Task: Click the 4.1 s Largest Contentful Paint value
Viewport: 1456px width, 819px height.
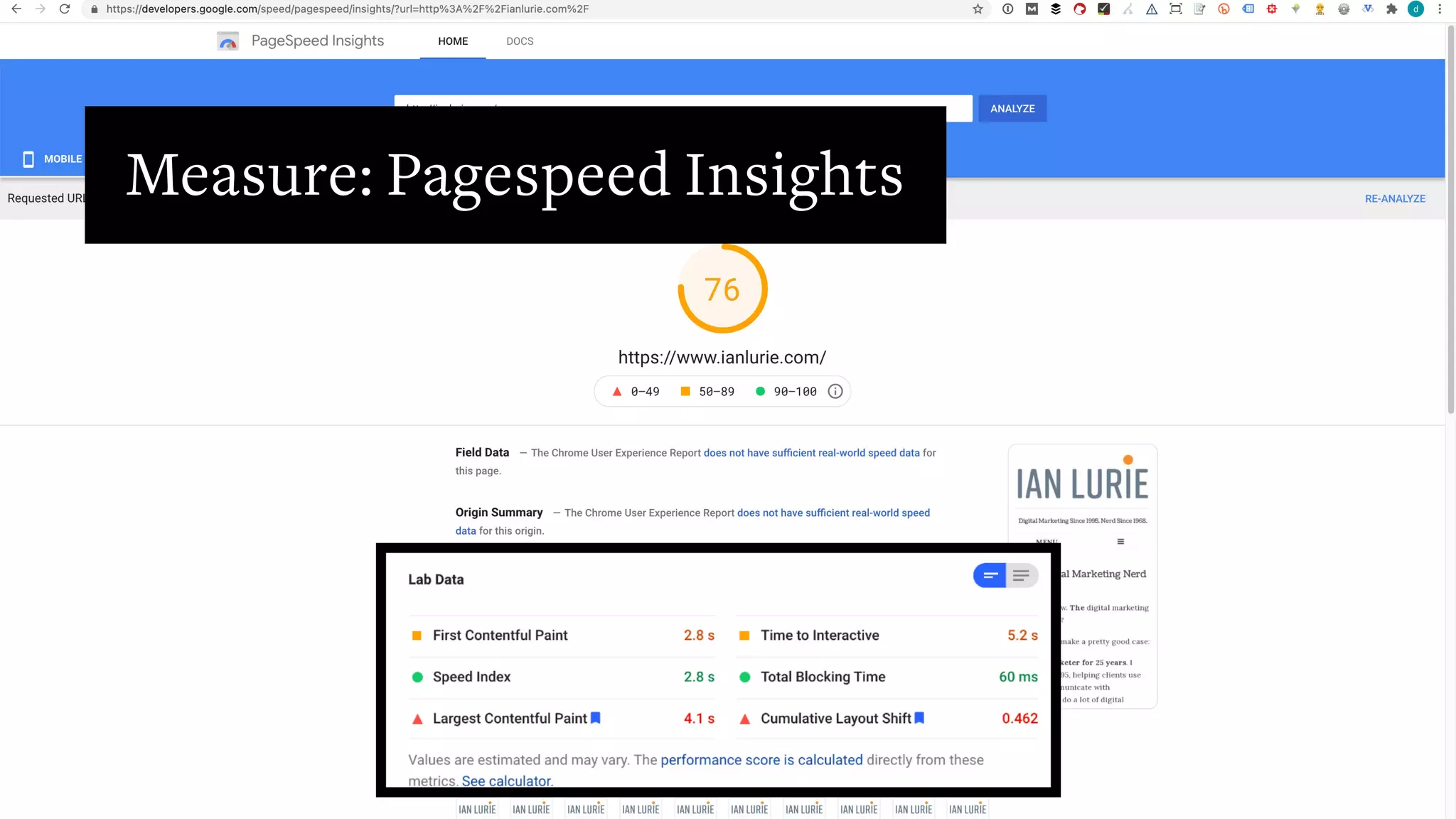Action: (699, 719)
